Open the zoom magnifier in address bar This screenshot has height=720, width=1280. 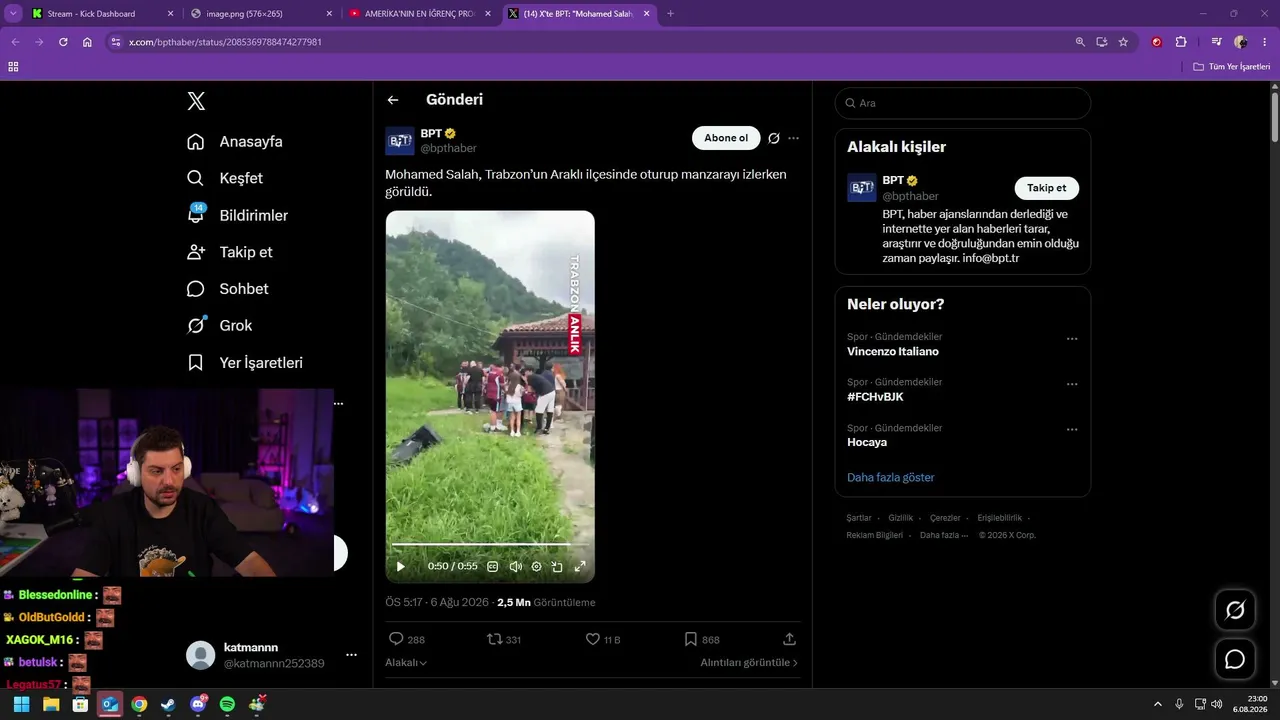click(1080, 42)
